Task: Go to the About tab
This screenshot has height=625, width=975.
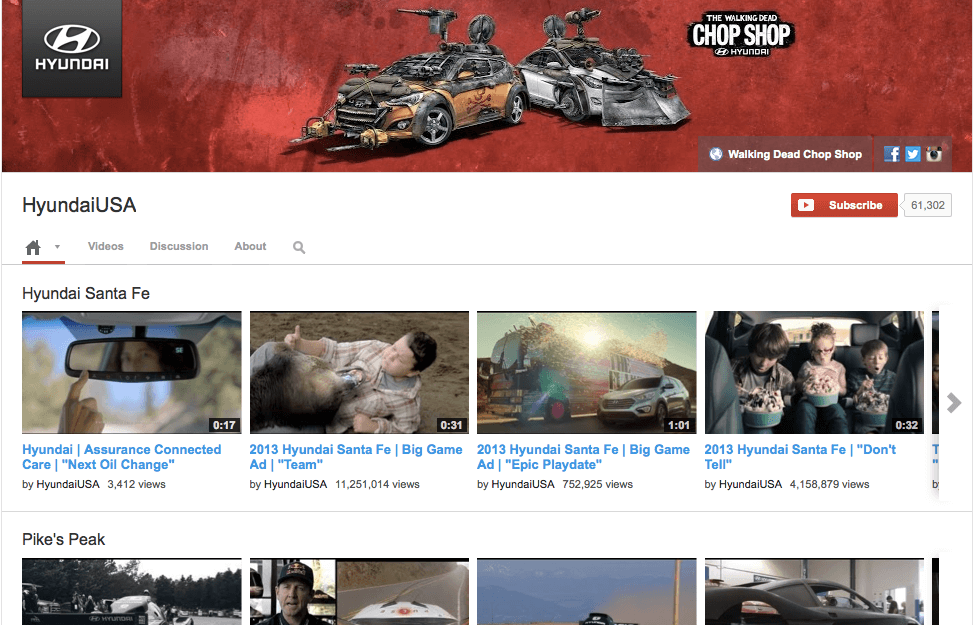Action: click(x=250, y=246)
